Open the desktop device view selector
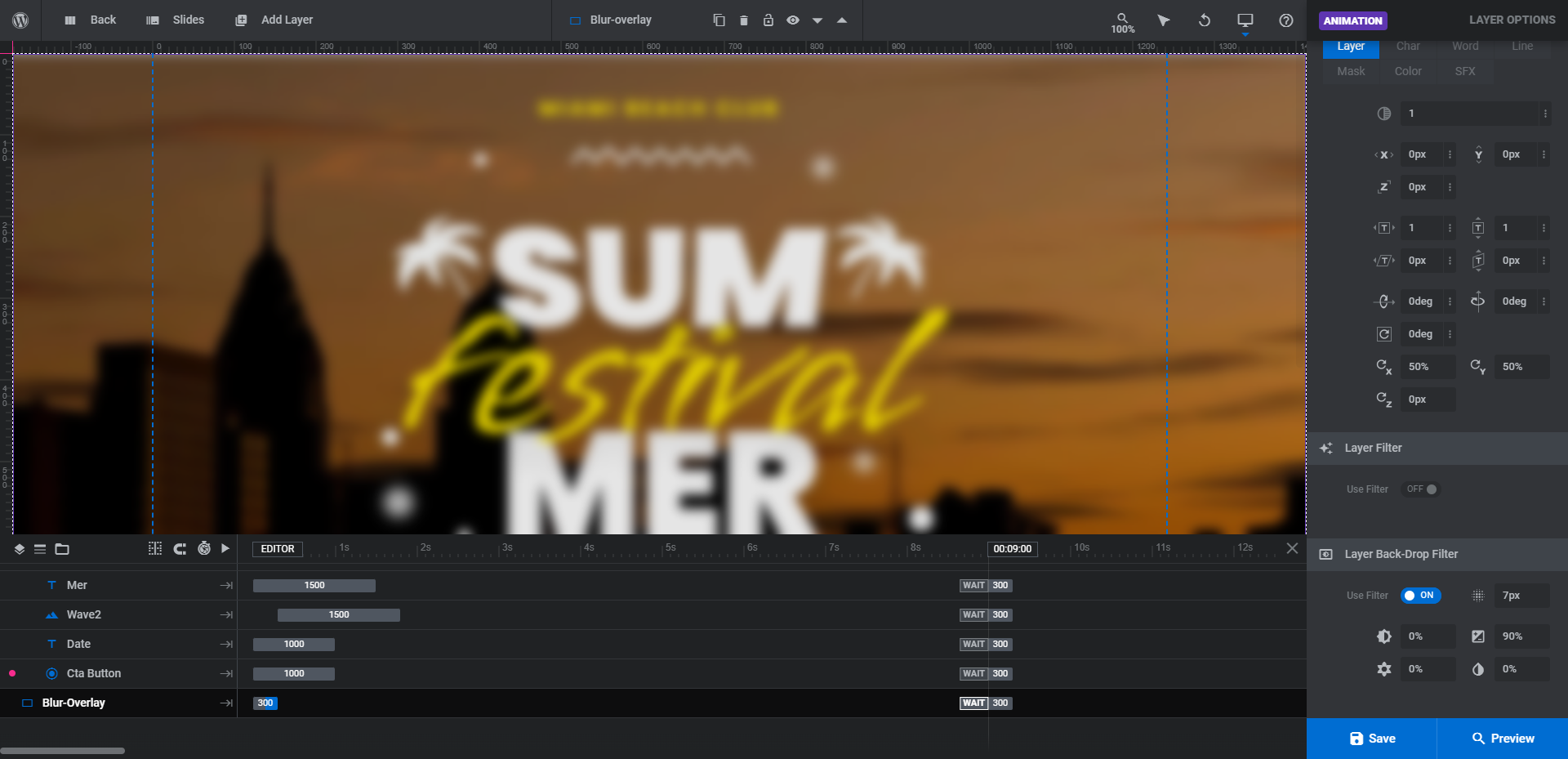Viewport: 1568px width, 759px height. [1245, 21]
